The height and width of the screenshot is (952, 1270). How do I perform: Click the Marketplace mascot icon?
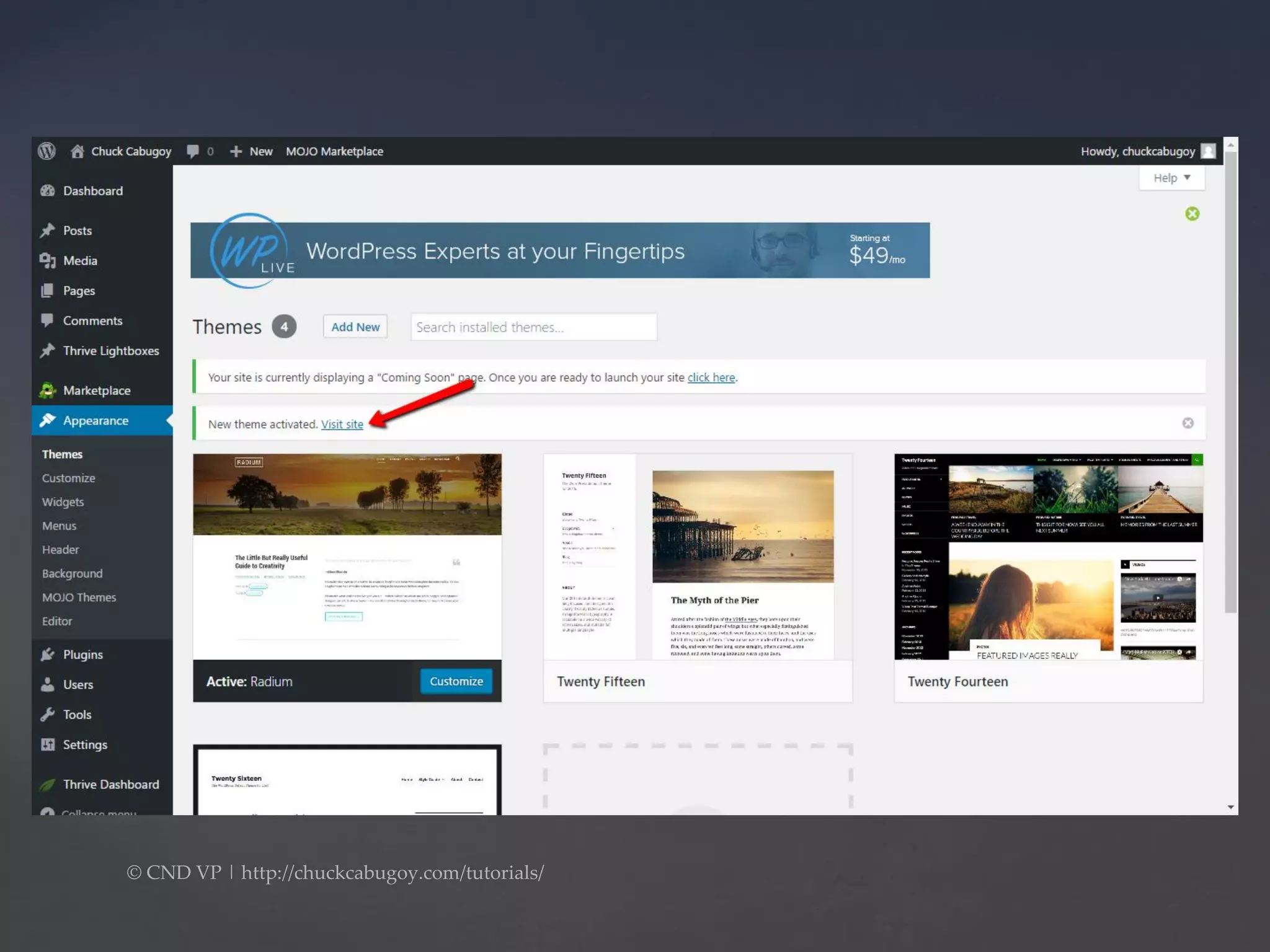click(x=48, y=390)
